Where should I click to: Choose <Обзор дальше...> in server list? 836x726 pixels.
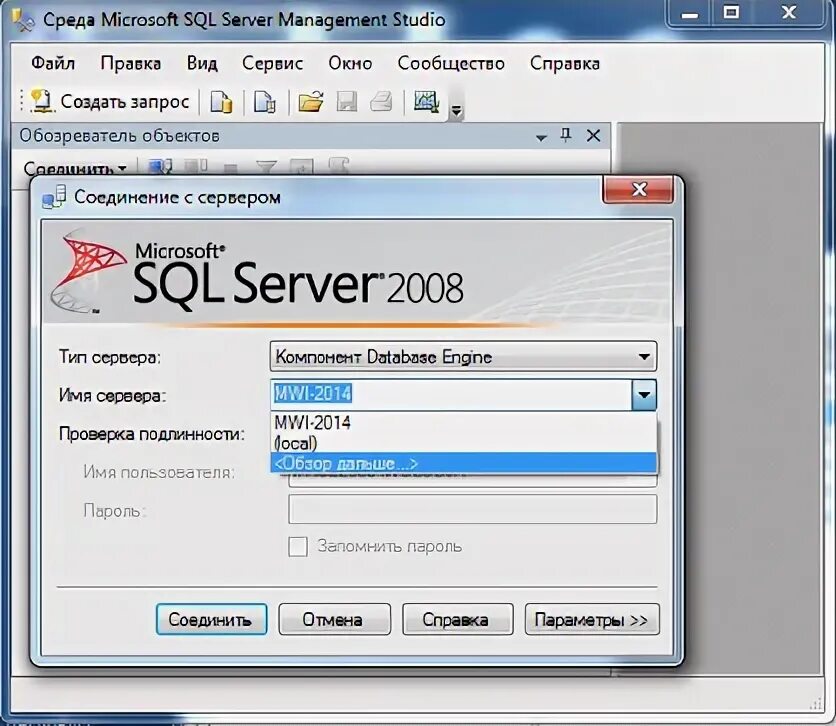pyautogui.click(x=463, y=463)
